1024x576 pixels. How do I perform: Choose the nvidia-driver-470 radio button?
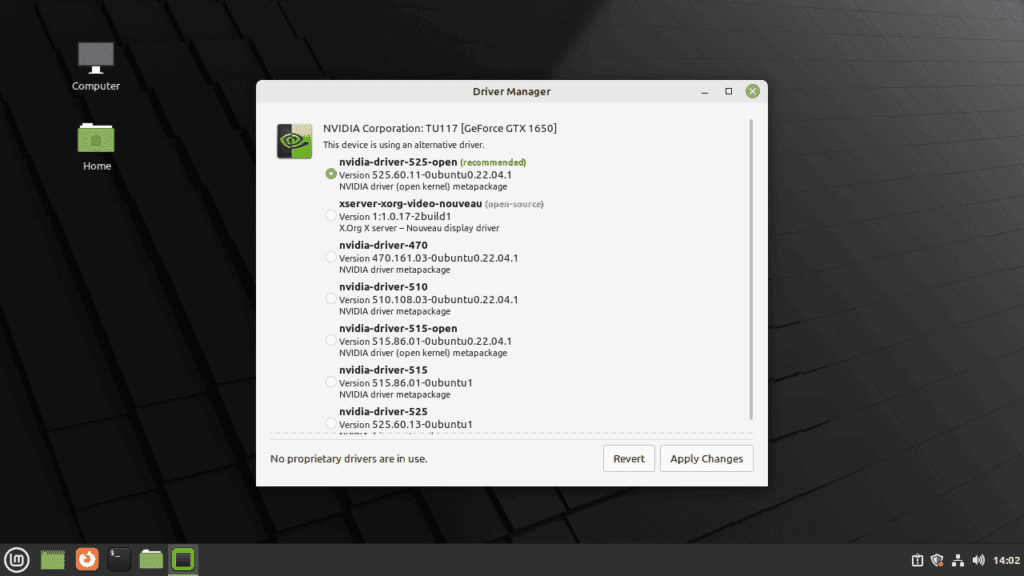pos(331,257)
